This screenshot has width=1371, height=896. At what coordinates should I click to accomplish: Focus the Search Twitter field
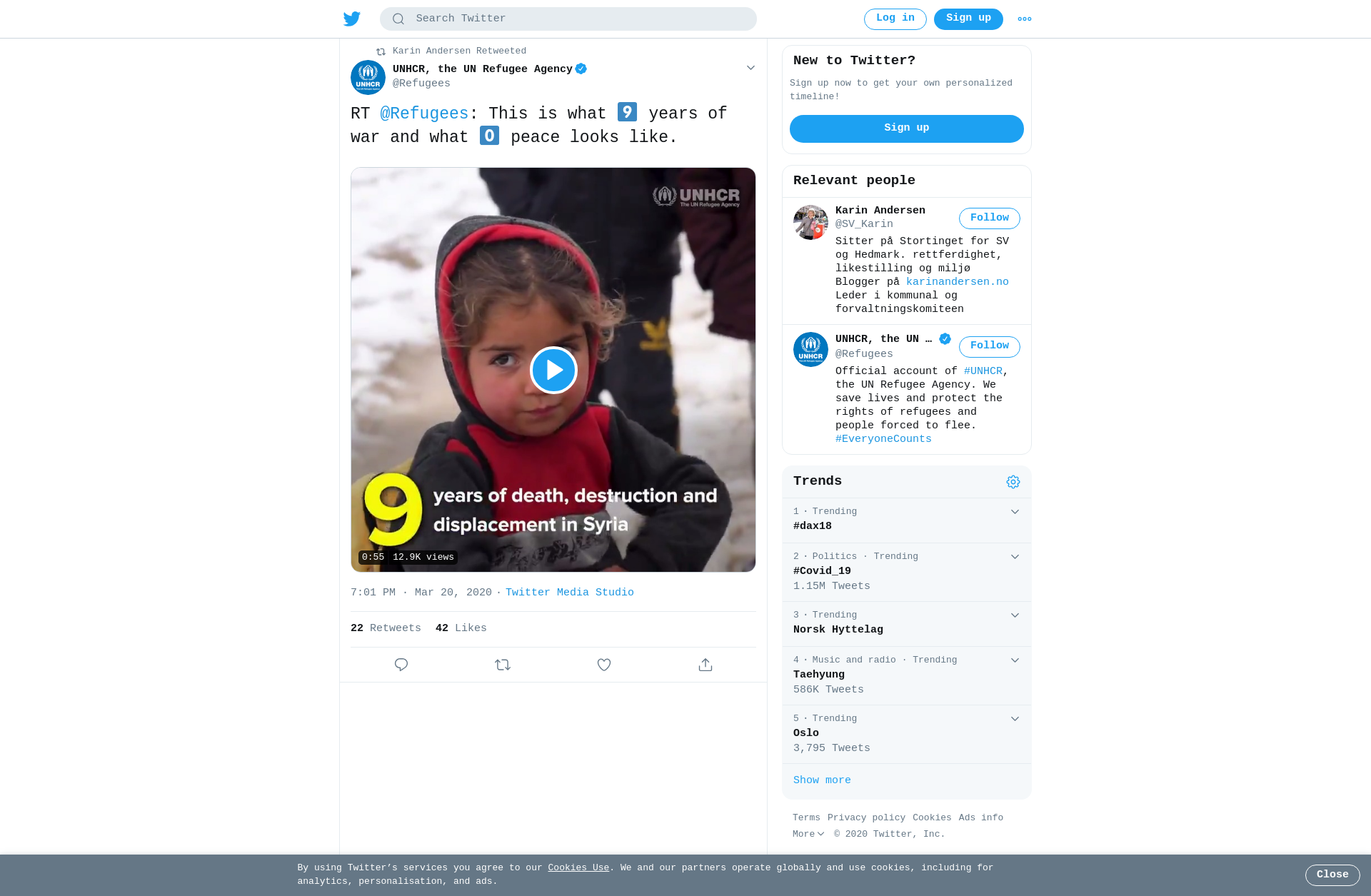tap(568, 19)
